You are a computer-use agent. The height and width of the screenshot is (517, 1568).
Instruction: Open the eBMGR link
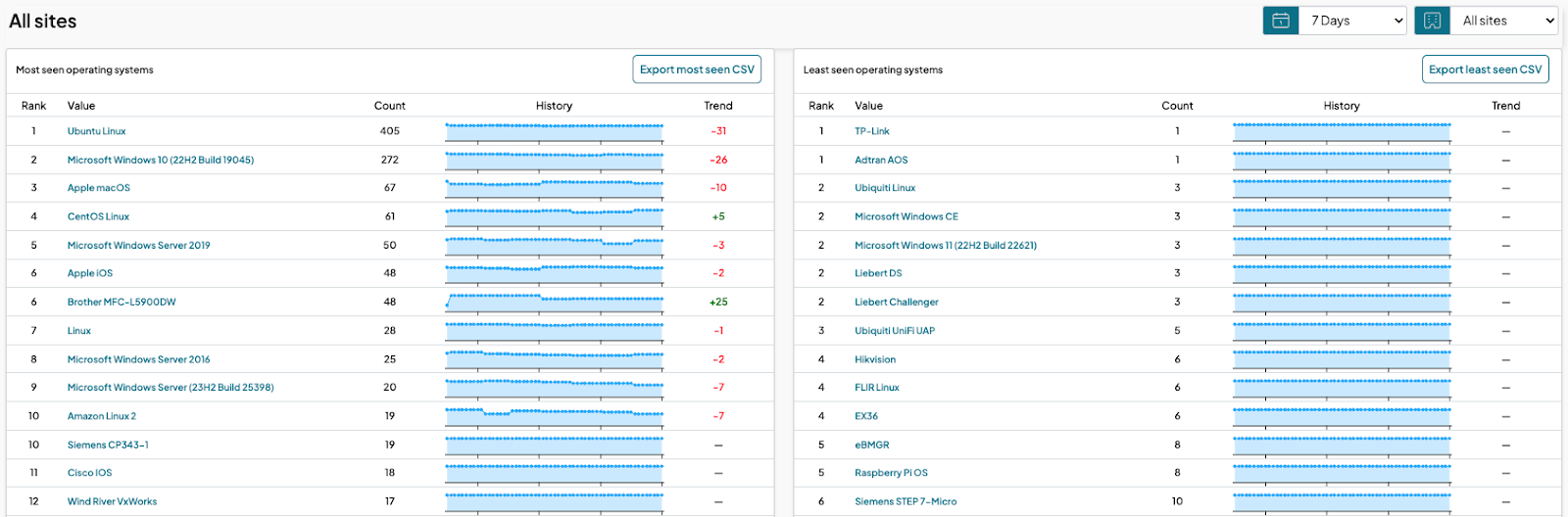872,445
